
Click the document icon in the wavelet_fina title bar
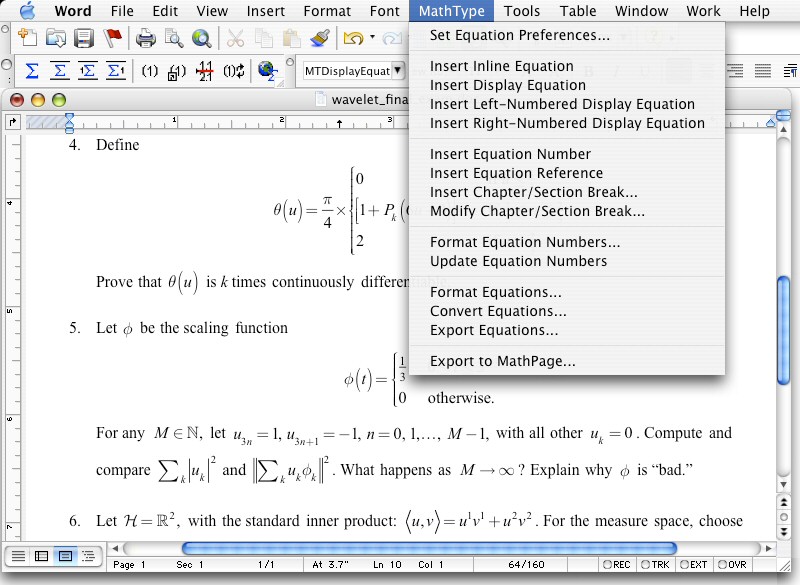pos(321,99)
